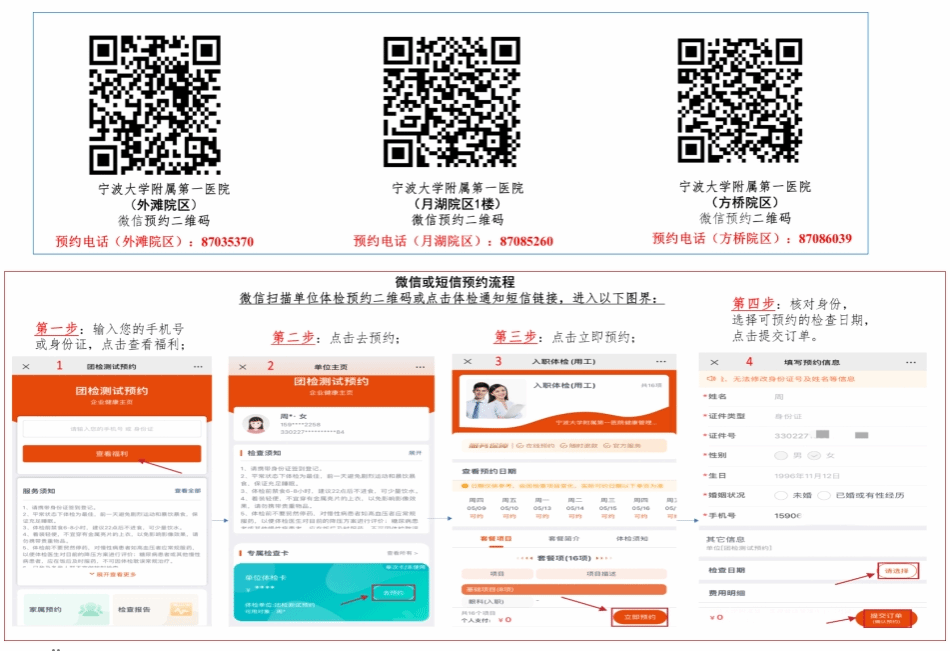The height and width of the screenshot is (651, 950).
Task: Select the 月湖院区1楼 QR code
Action: pyautogui.click(x=452, y=102)
